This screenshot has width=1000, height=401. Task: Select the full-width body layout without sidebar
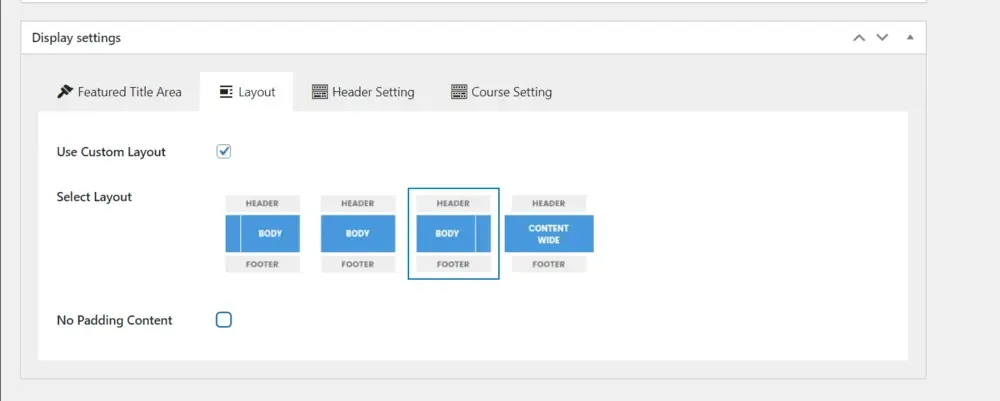tap(358, 233)
